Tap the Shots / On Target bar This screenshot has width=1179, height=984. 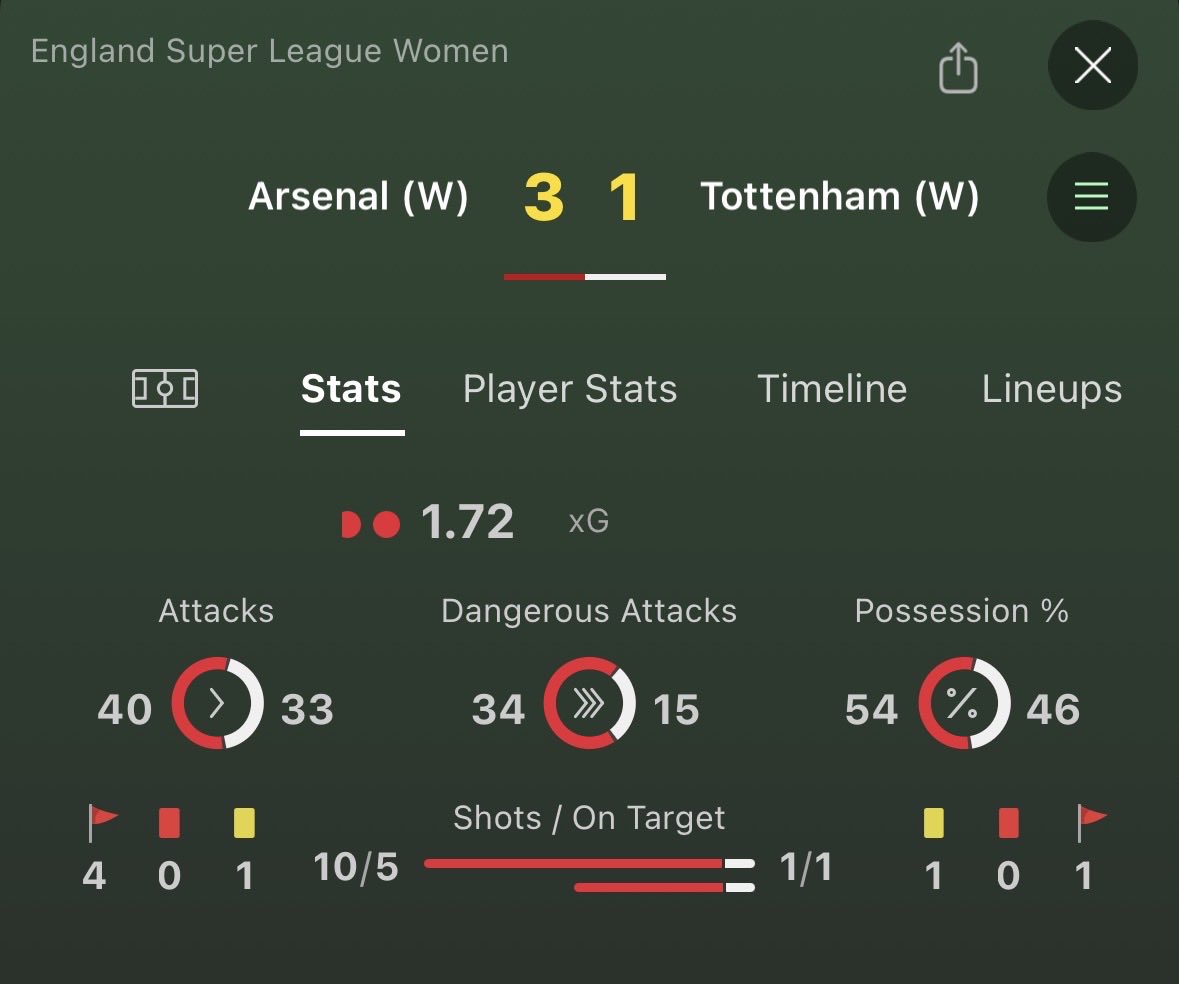[x=589, y=873]
